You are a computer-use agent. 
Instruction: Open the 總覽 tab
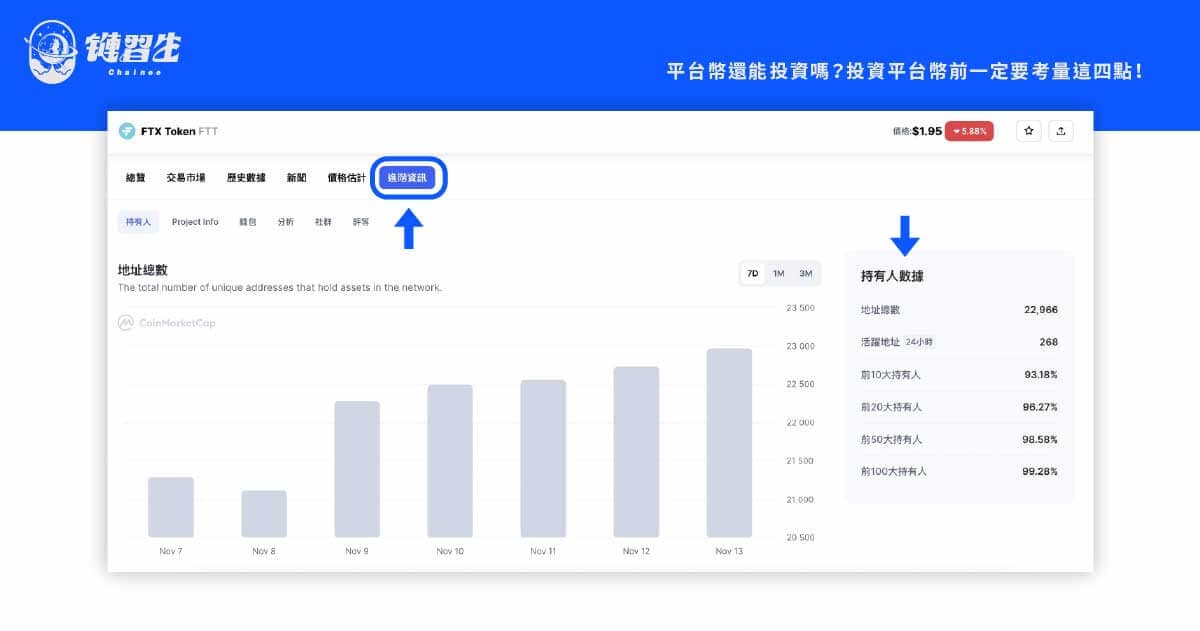pyautogui.click(x=135, y=178)
